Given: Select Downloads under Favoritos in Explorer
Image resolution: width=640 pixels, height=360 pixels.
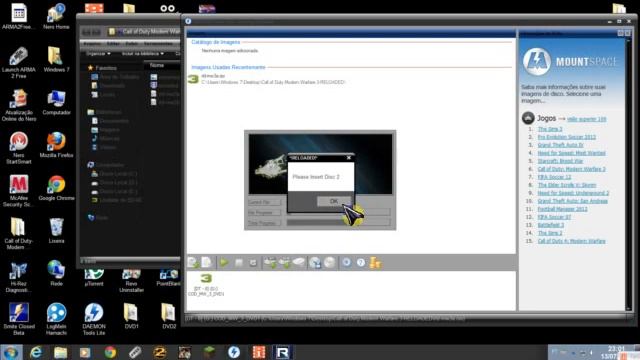Looking at the screenshot, I should tap(108, 86).
